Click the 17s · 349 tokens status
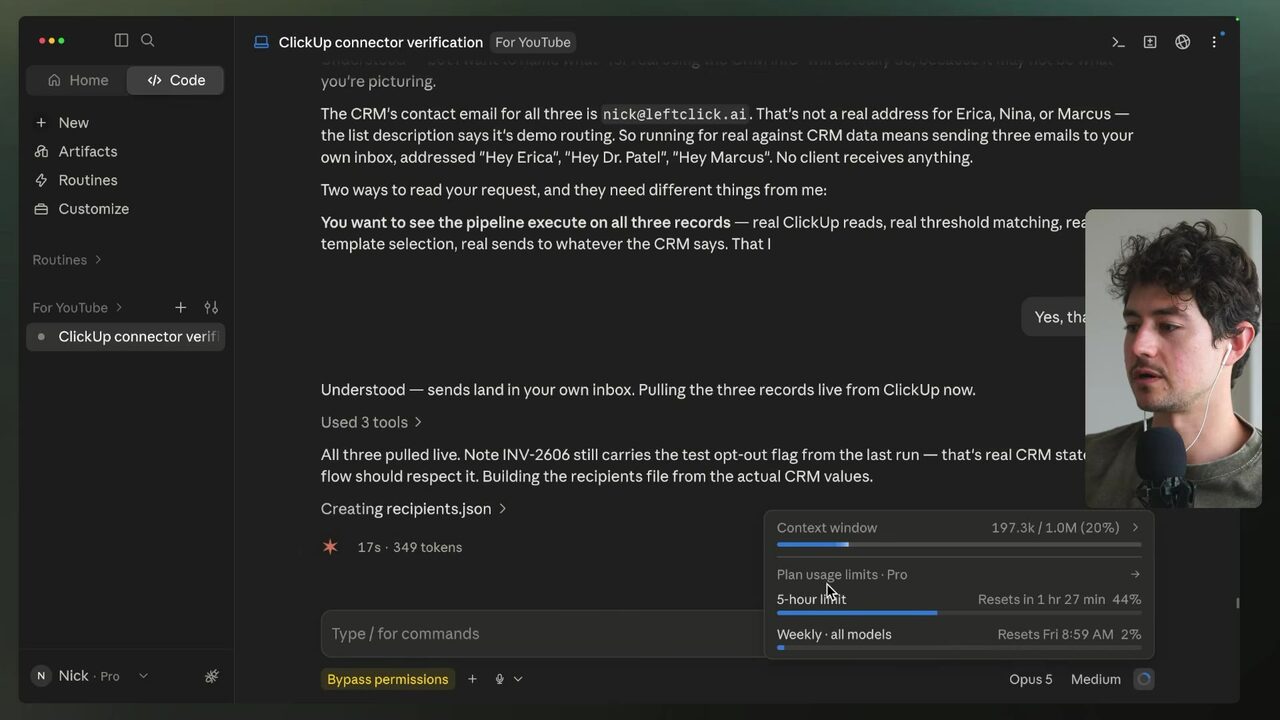Image resolution: width=1280 pixels, height=720 pixels. click(410, 547)
